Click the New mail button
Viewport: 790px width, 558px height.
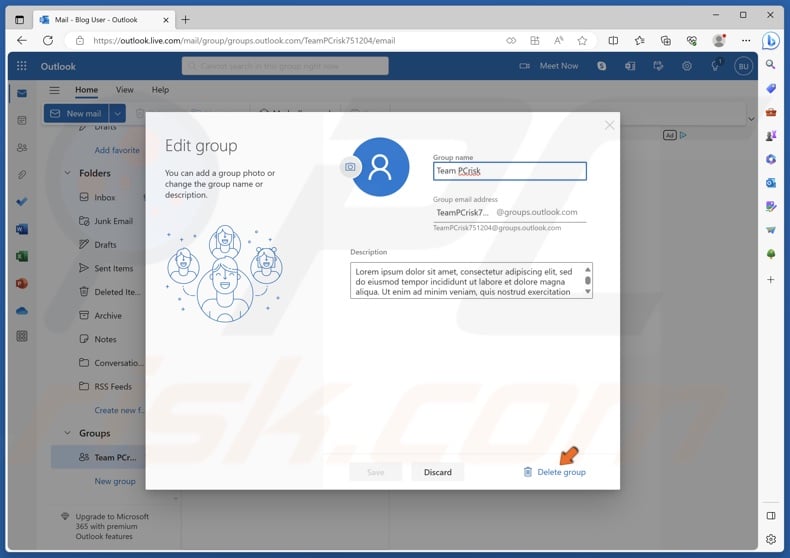[77, 113]
